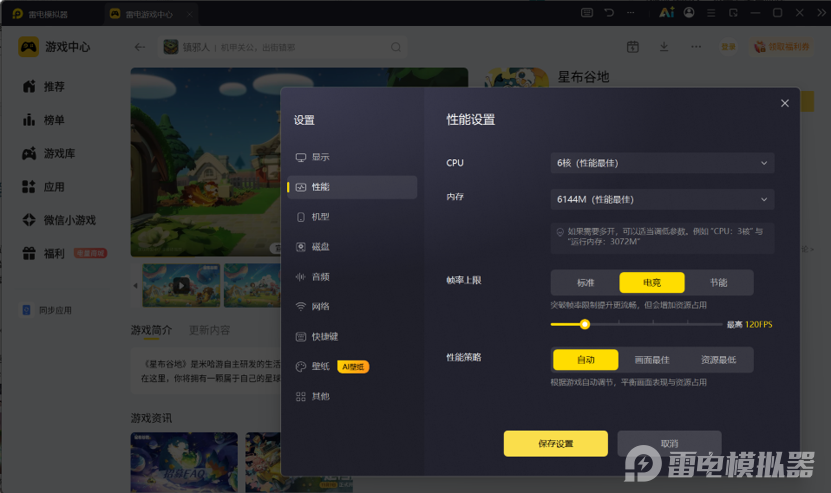Select 节能 frame rate mode
831x493 pixels.
718,283
